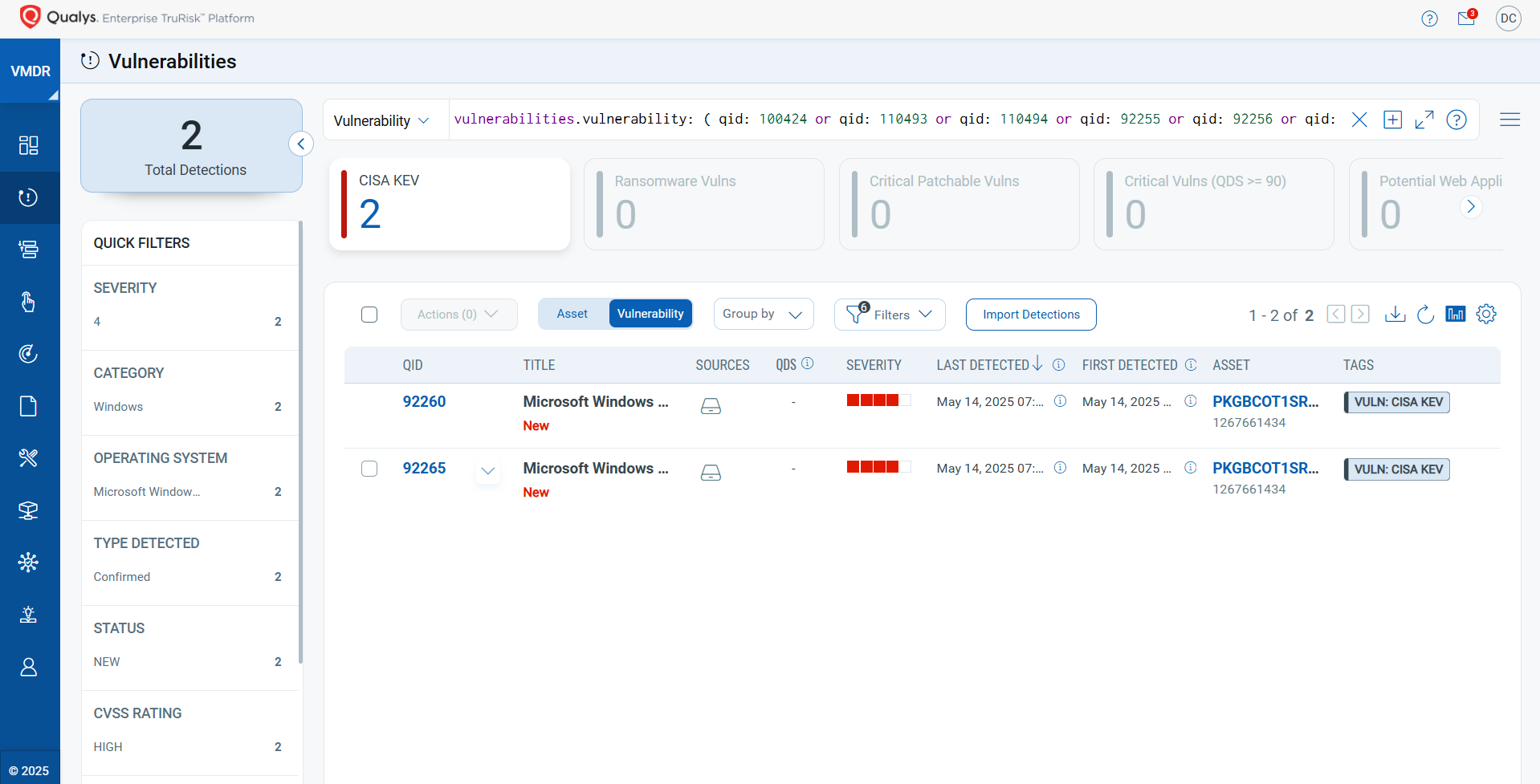Click the Import Detections button
1540x784 pixels.
(x=1031, y=315)
